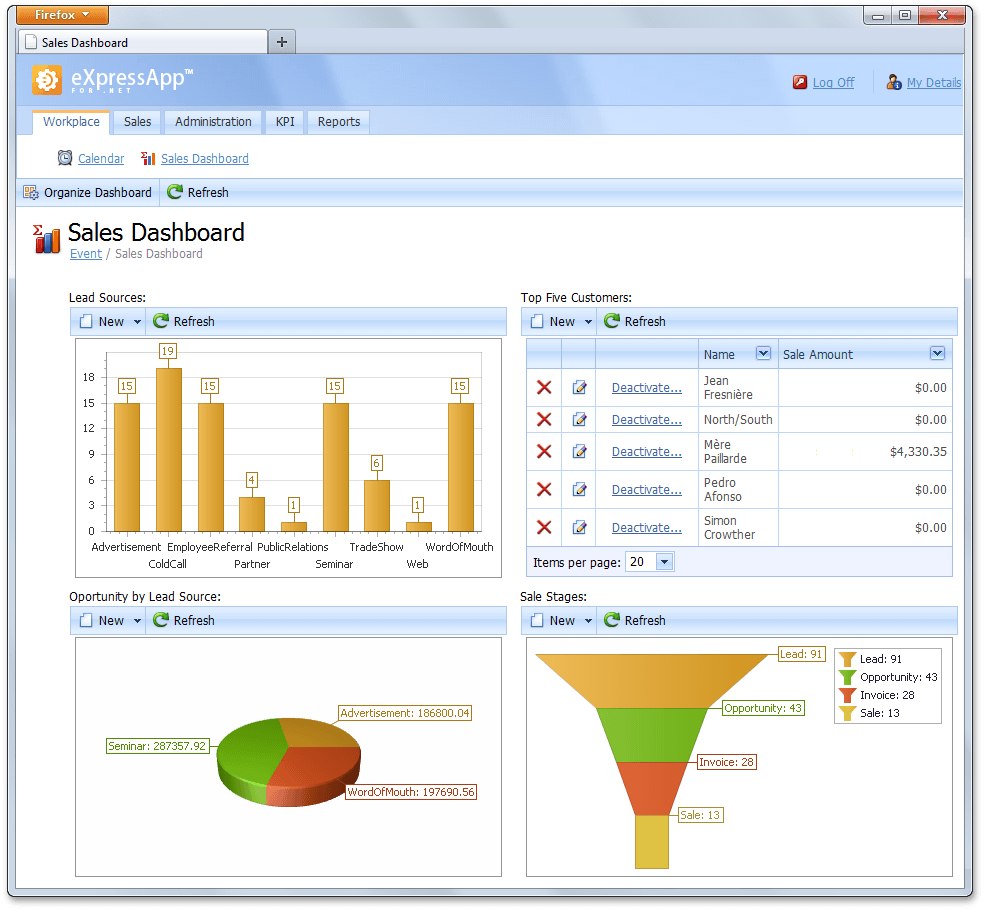
Task: Click the Calendar clock icon
Action: tap(65, 158)
